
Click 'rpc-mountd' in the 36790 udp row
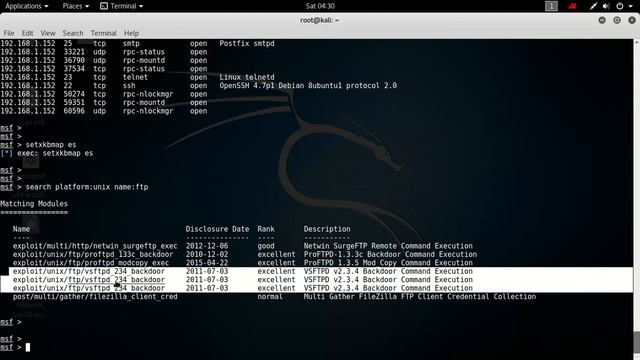144,60
